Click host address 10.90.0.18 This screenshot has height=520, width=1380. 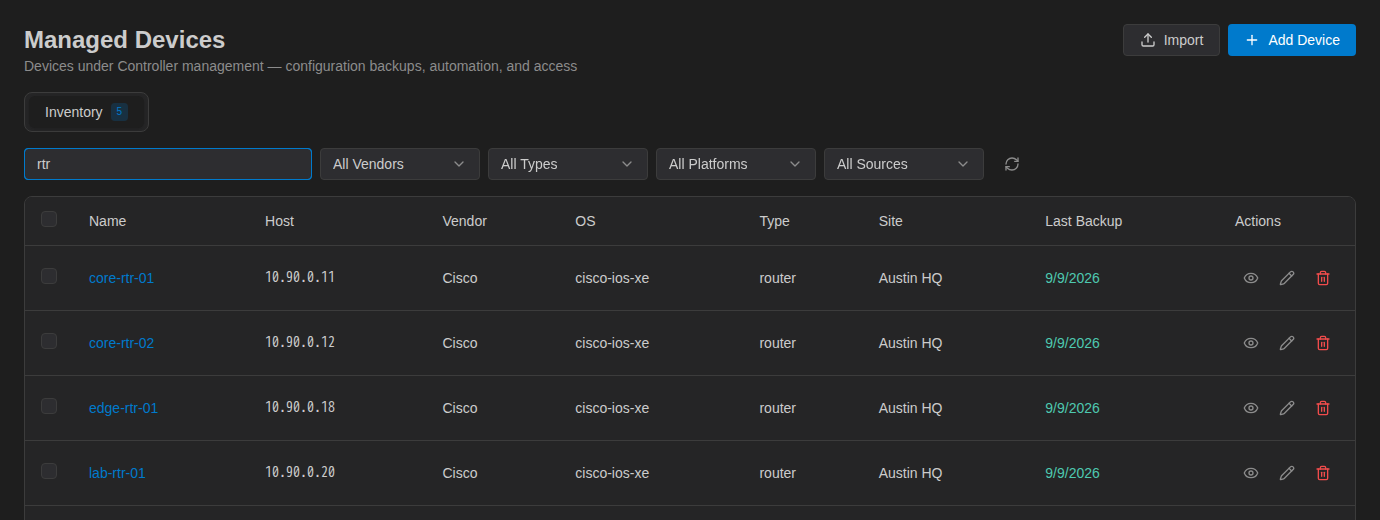click(x=300, y=408)
